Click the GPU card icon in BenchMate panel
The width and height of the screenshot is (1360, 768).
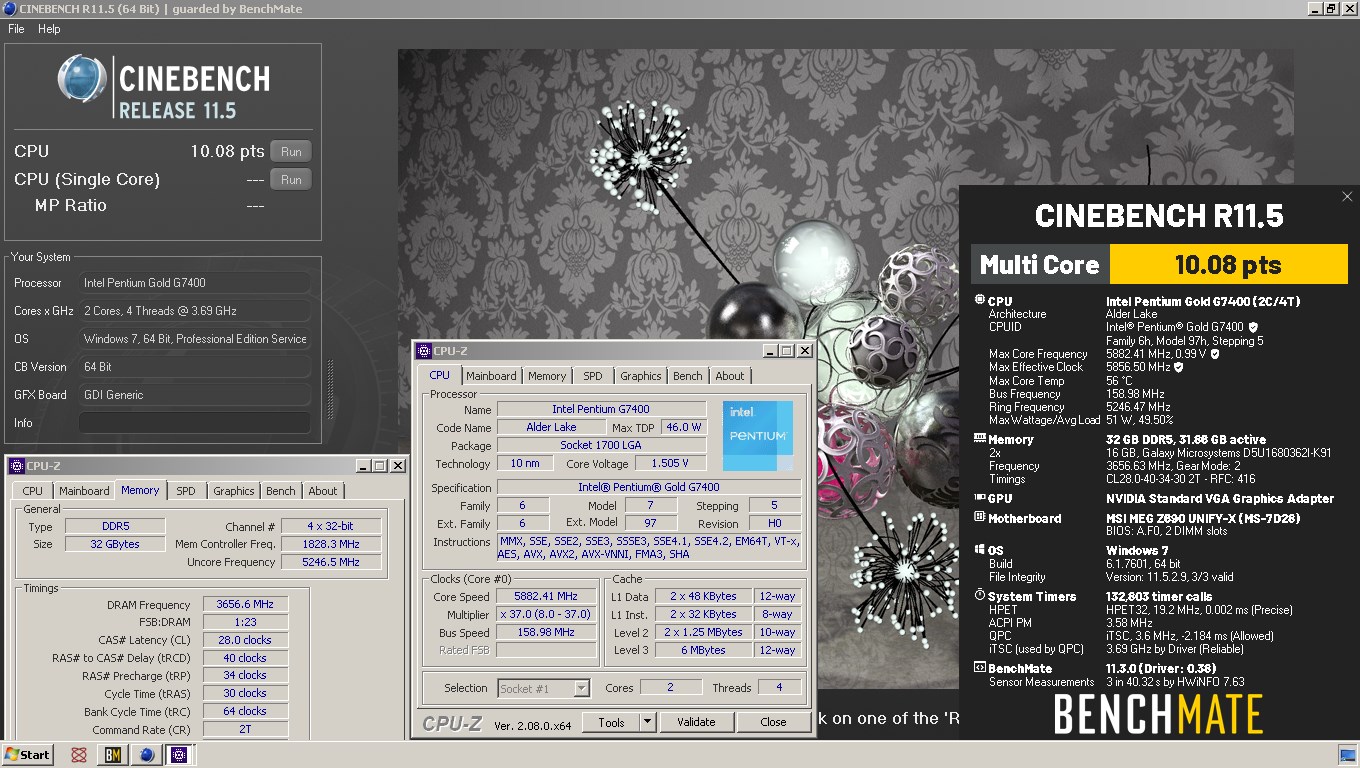pos(979,498)
